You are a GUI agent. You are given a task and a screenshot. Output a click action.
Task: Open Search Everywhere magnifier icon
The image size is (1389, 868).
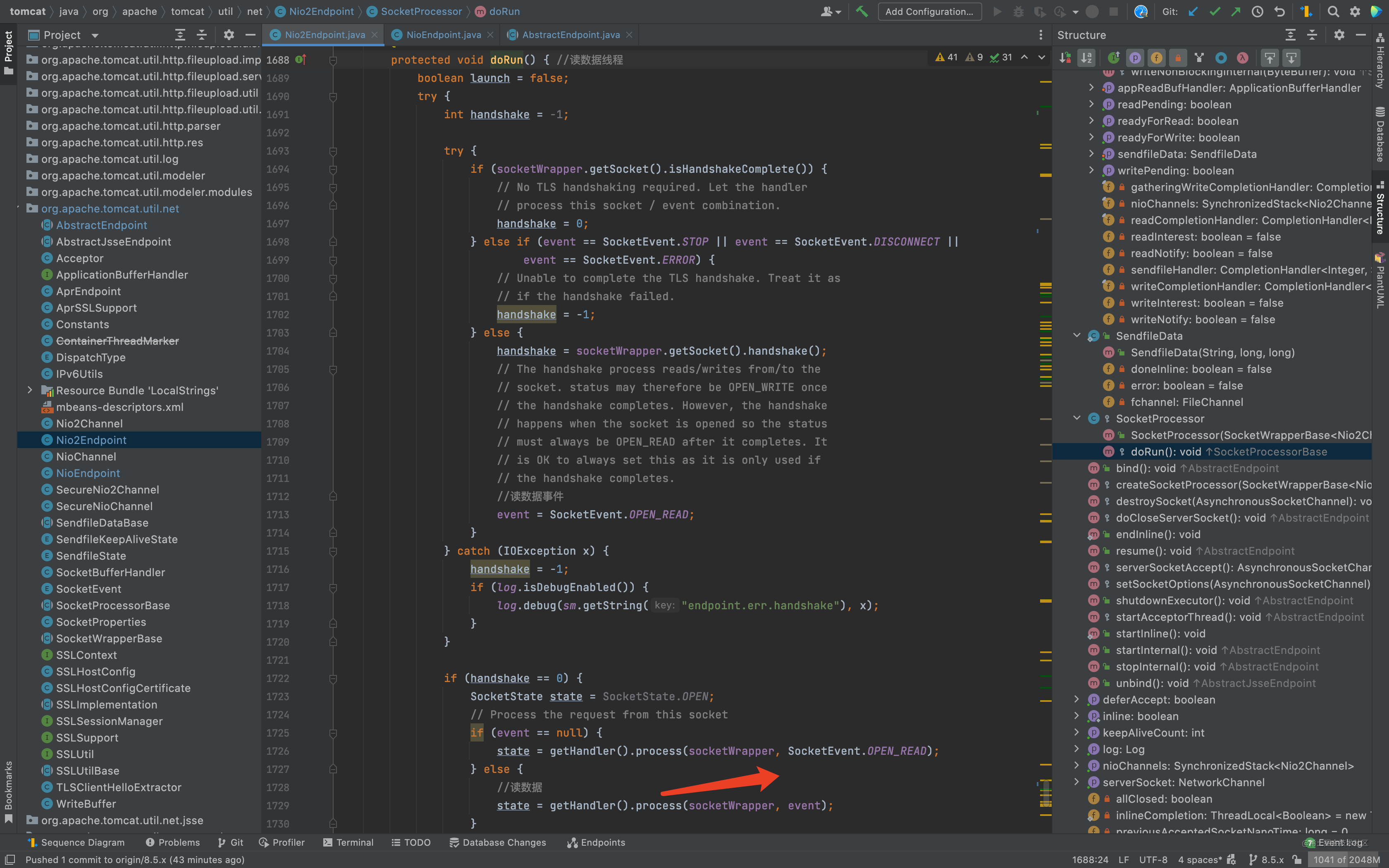[x=1333, y=12]
